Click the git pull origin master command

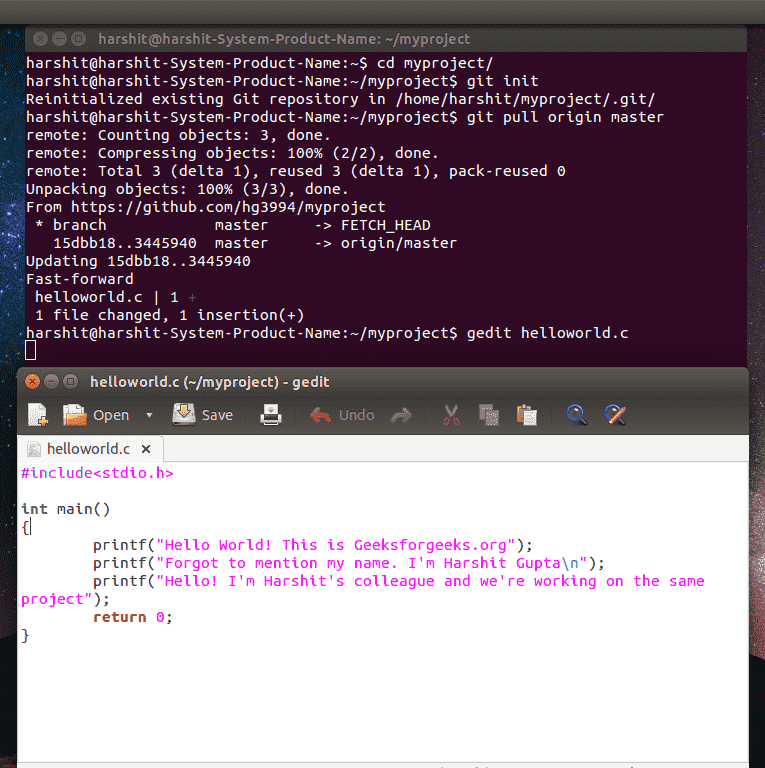[x=565, y=118]
